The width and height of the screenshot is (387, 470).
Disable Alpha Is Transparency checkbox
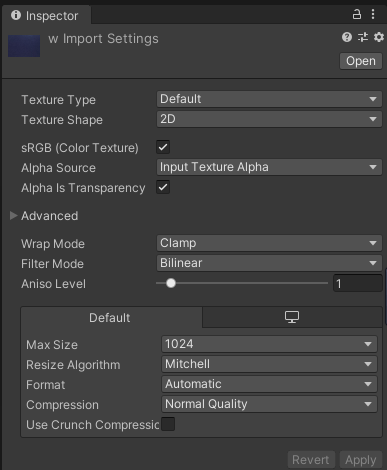click(163, 187)
